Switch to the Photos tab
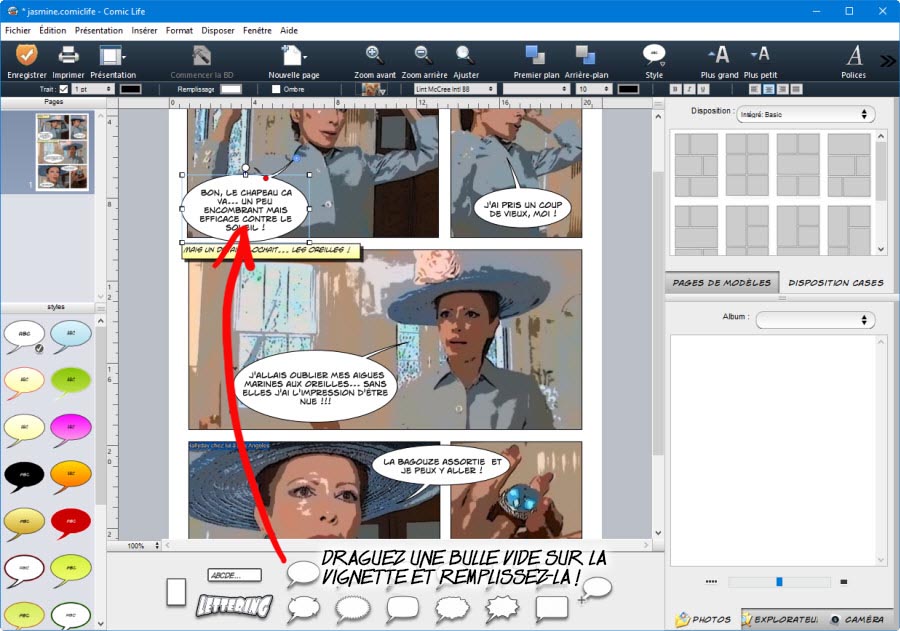The height and width of the screenshot is (631, 900). pos(704,619)
